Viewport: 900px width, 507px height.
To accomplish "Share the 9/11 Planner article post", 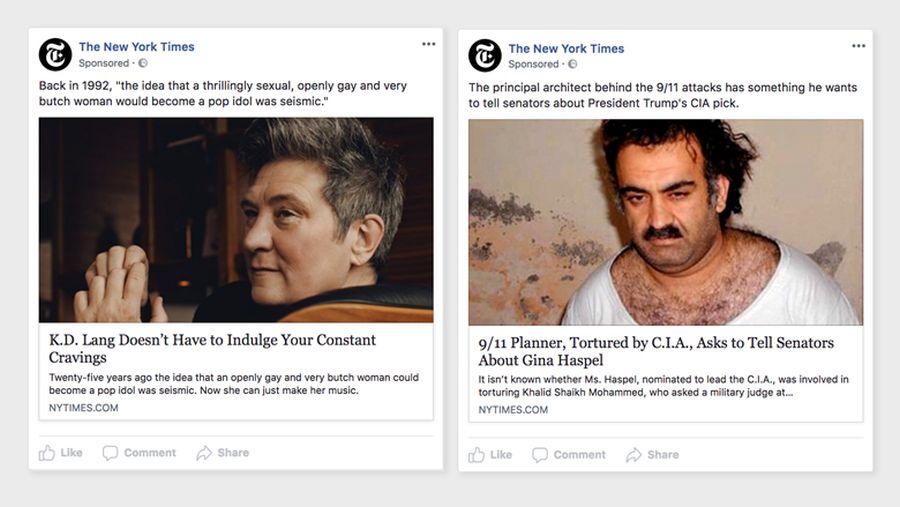I will point(653,455).
